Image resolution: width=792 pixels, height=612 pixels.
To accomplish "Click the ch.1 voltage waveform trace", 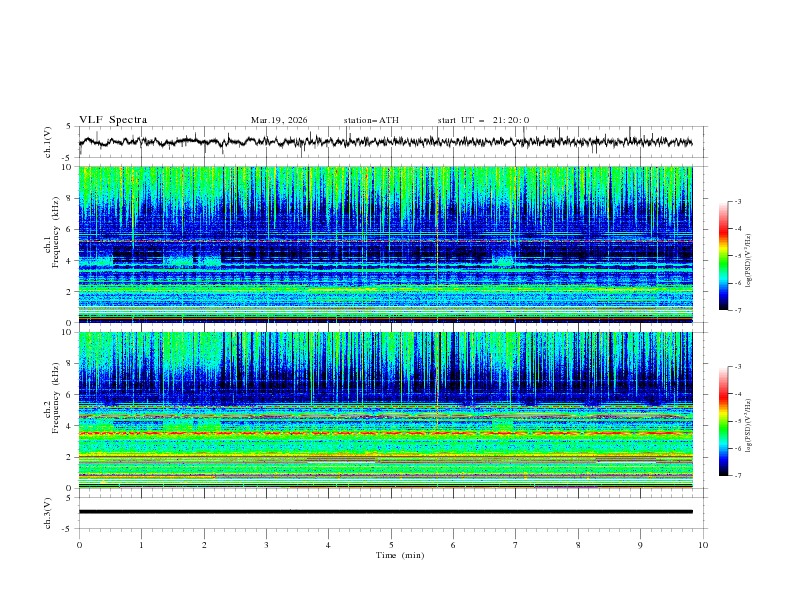I will click(x=385, y=142).
